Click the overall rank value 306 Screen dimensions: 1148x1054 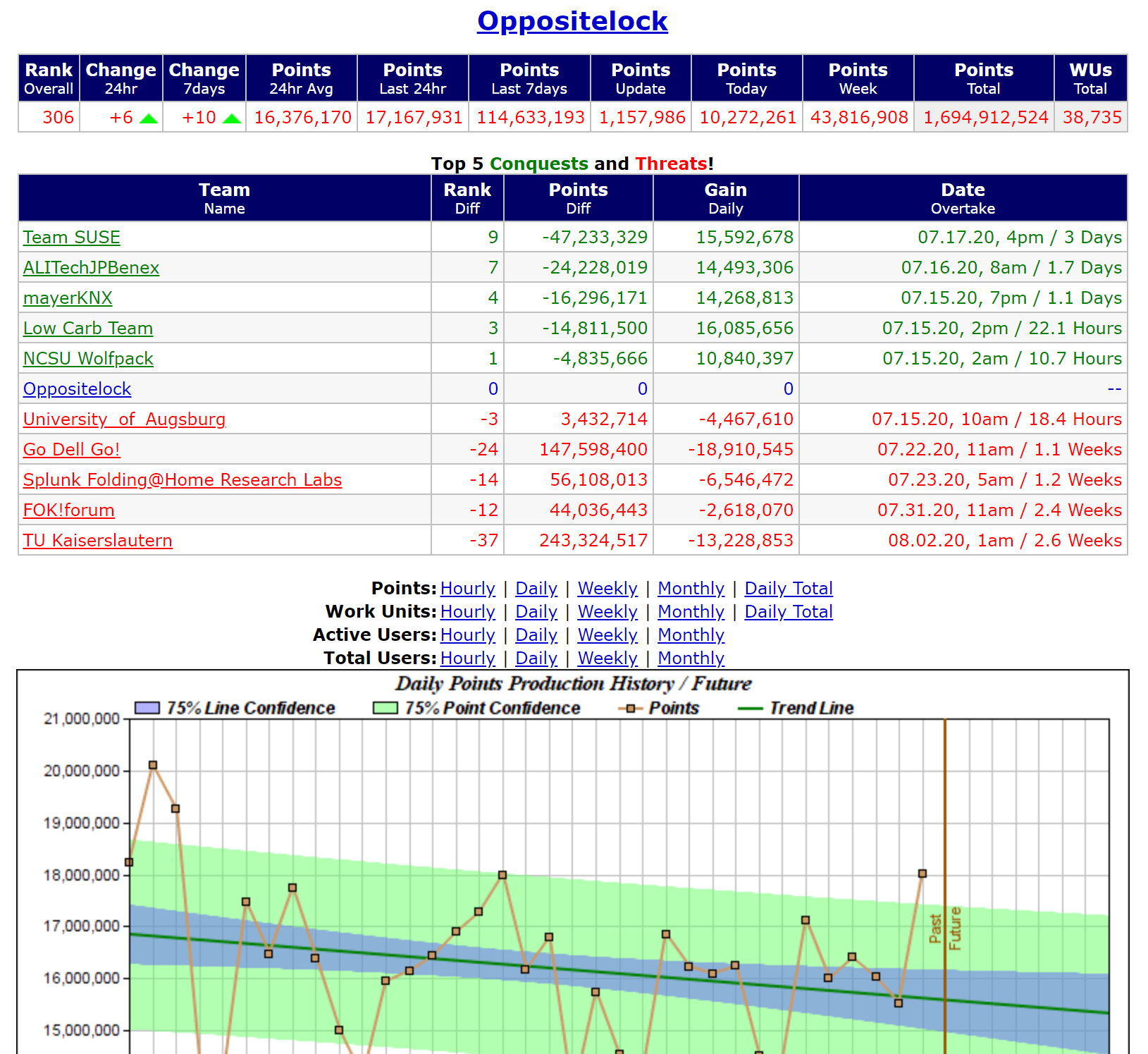[x=58, y=118]
